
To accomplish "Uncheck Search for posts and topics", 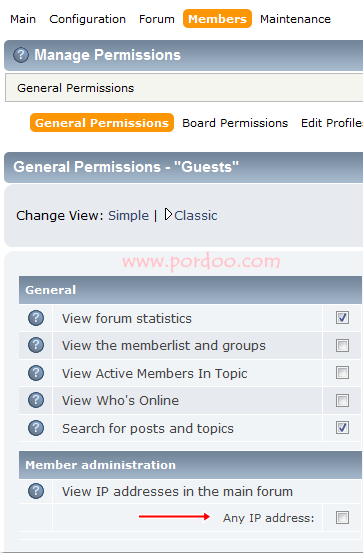I will coord(342,428).
